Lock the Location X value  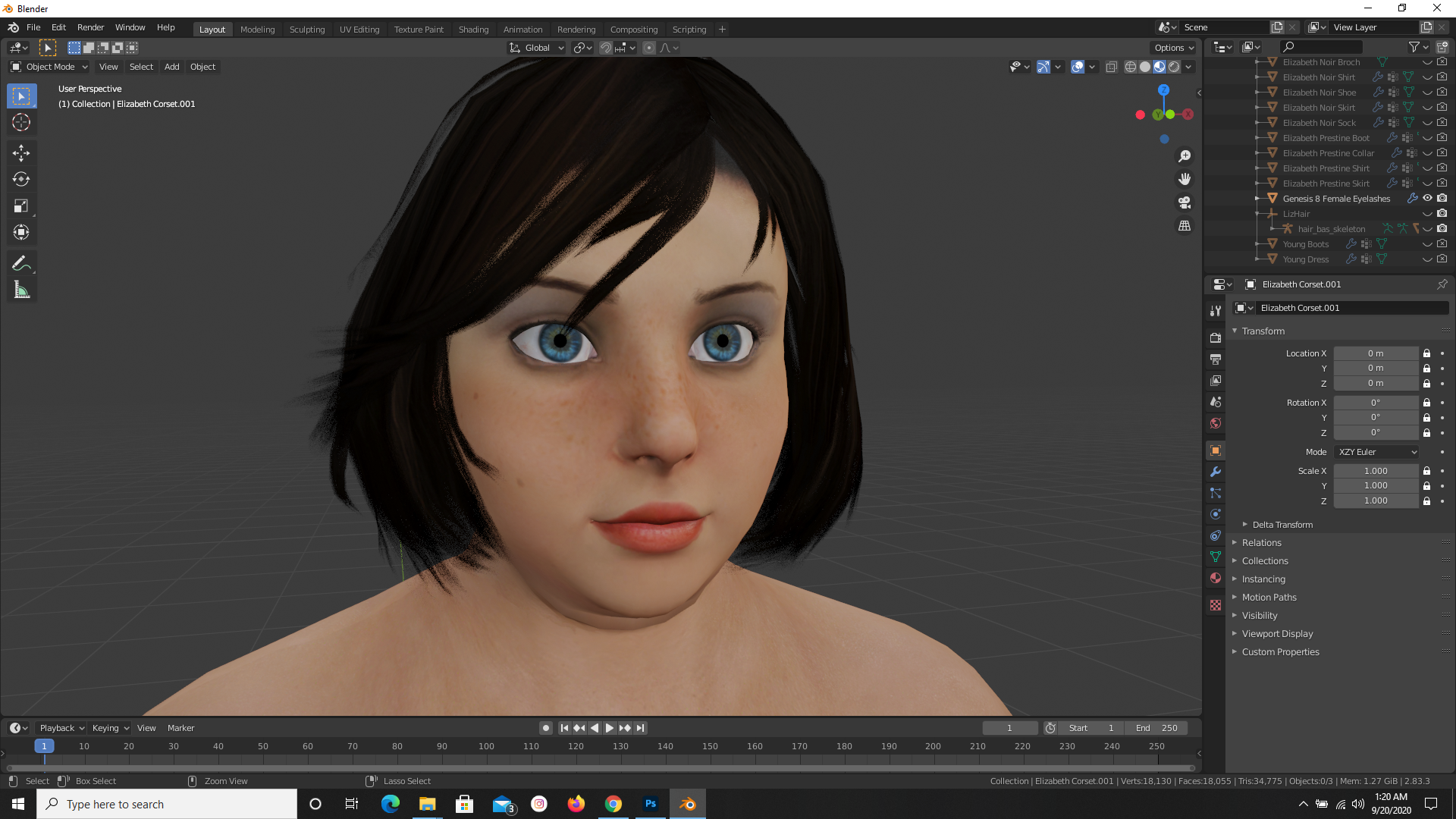(1426, 353)
